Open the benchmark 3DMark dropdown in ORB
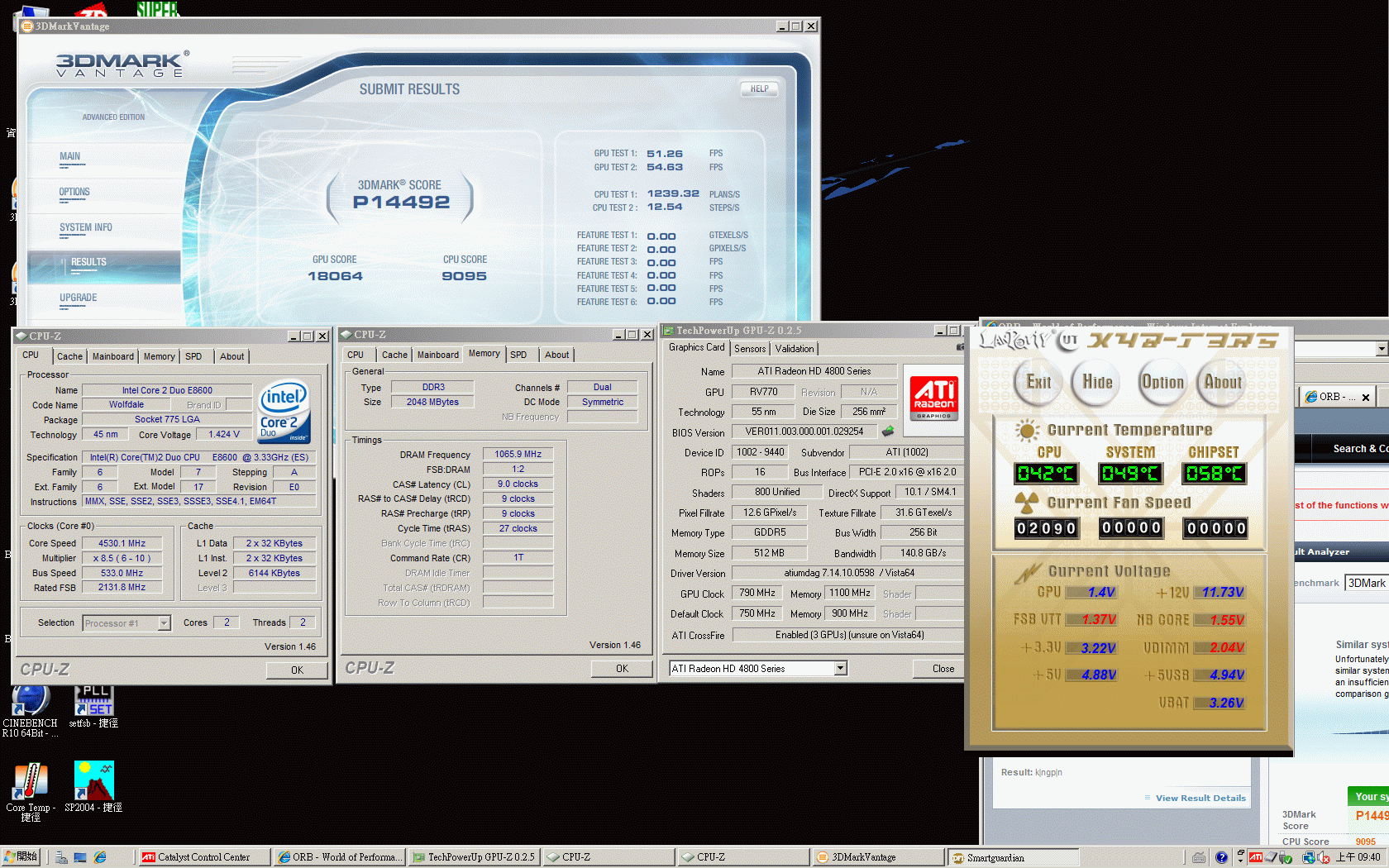1389x868 pixels. pyautogui.click(x=1366, y=583)
